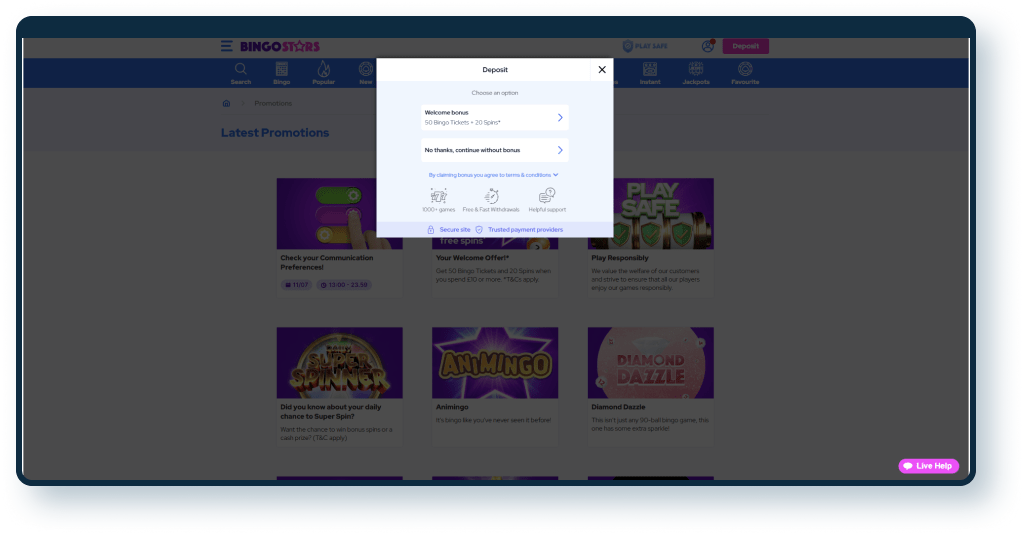Select the Popular flame icon
The width and height of the screenshot is (1024, 534).
pyautogui.click(x=323, y=72)
